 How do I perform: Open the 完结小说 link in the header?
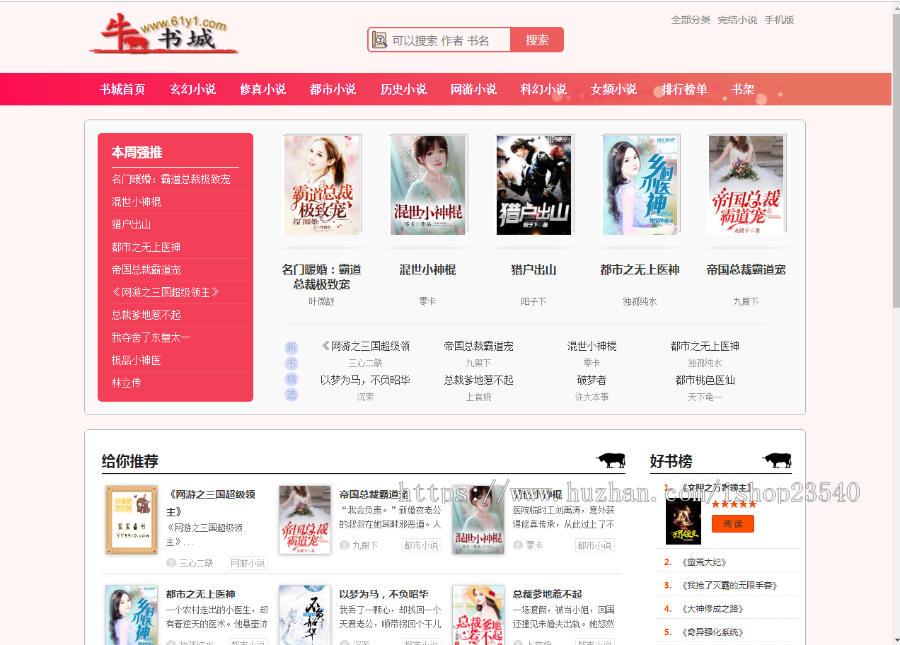click(x=737, y=18)
